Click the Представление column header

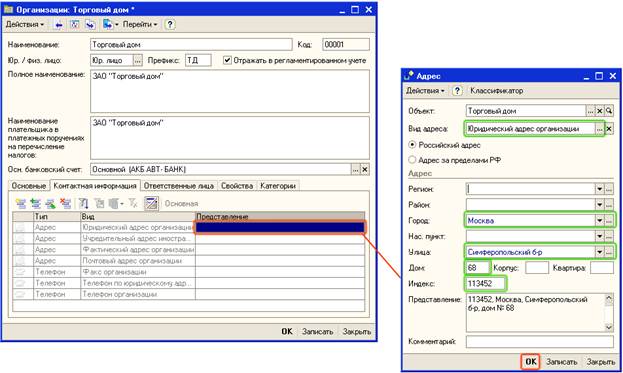click(x=280, y=216)
